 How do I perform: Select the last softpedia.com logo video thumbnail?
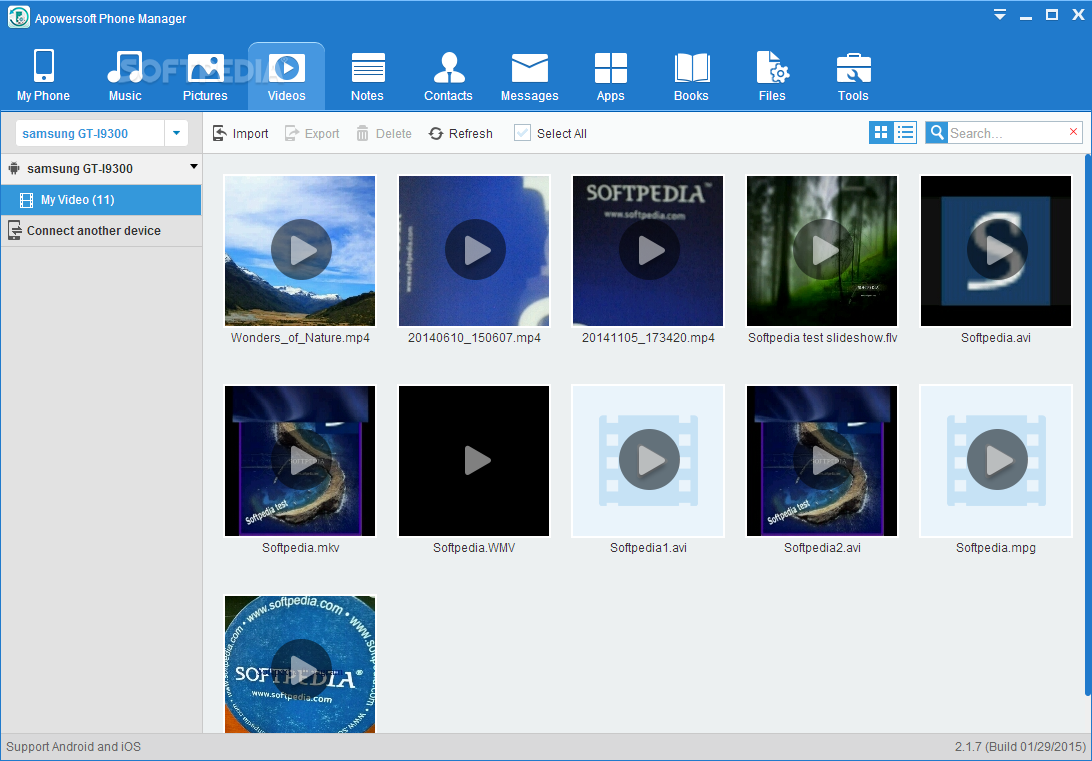point(300,664)
